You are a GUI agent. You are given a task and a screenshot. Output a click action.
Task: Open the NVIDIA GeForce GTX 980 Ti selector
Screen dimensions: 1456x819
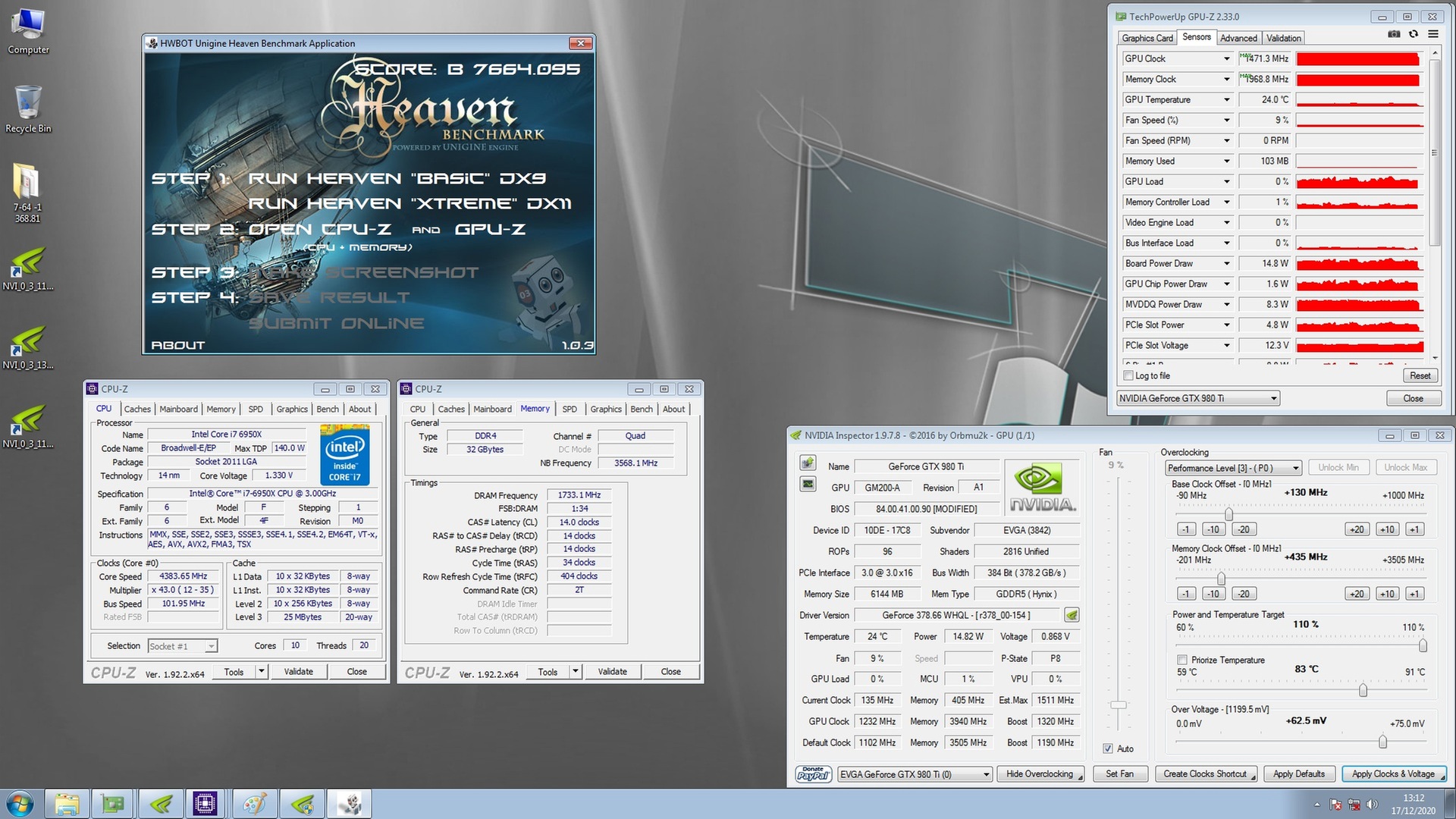1198,398
